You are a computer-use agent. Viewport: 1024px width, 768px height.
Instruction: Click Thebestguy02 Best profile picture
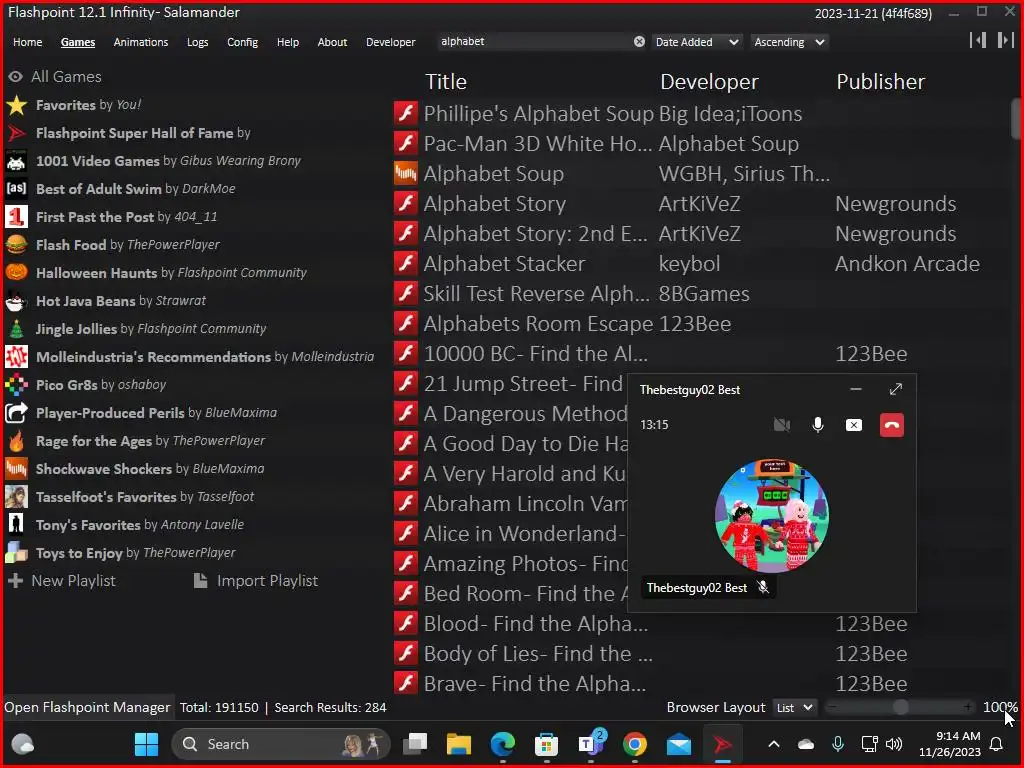tap(772, 516)
